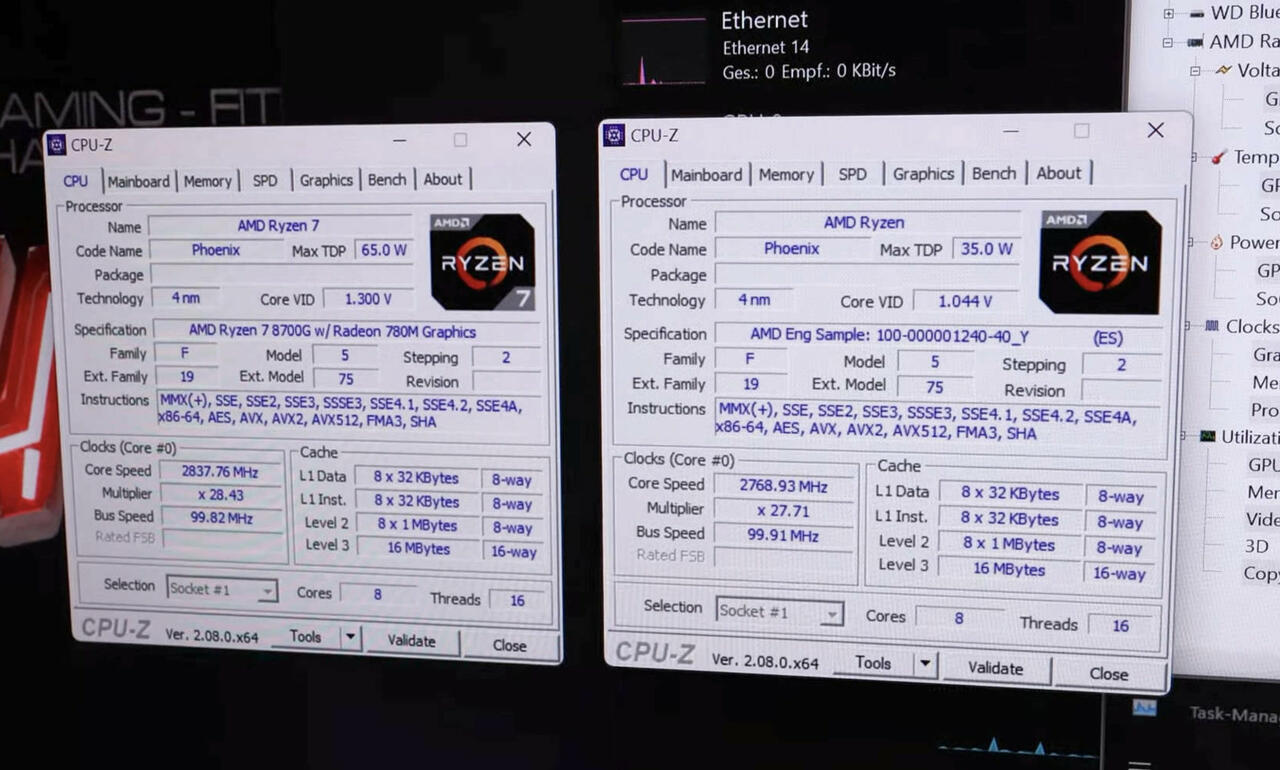The image size is (1280, 770).
Task: Click Ryzen logo in right CPU-Z window
Action: (x=1100, y=262)
